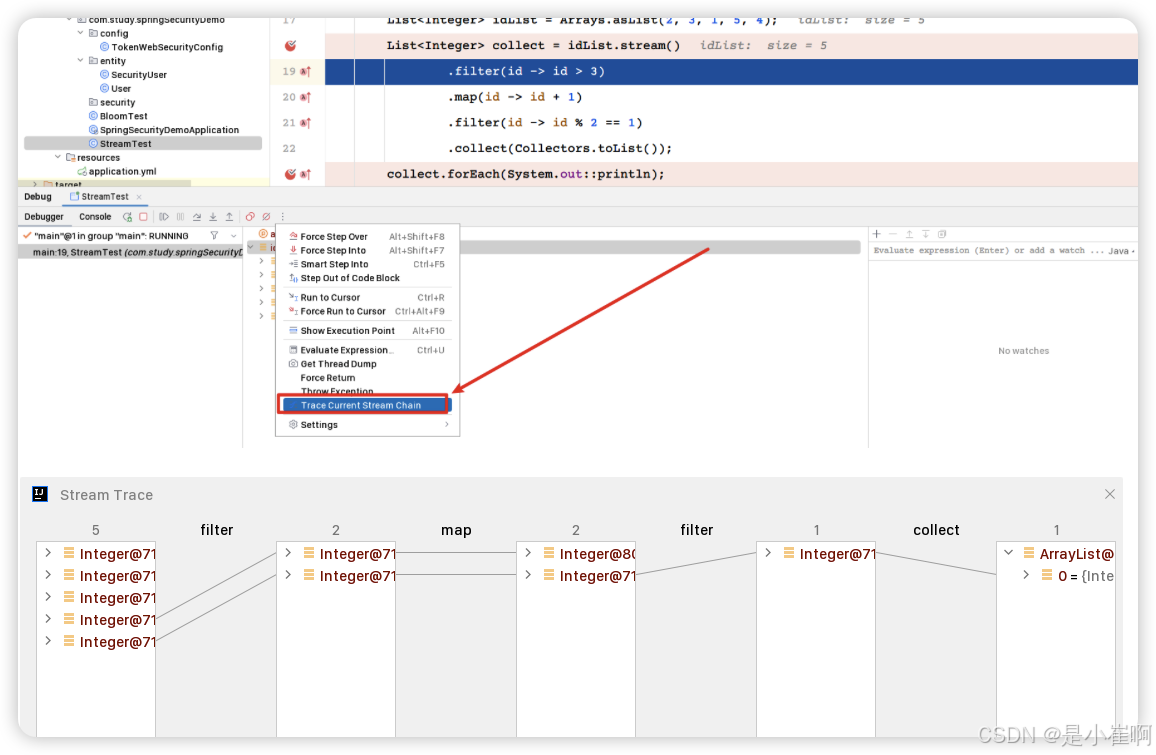Open the thread selector dropdown arrow
This screenshot has height=755, width=1156.
[x=234, y=236]
